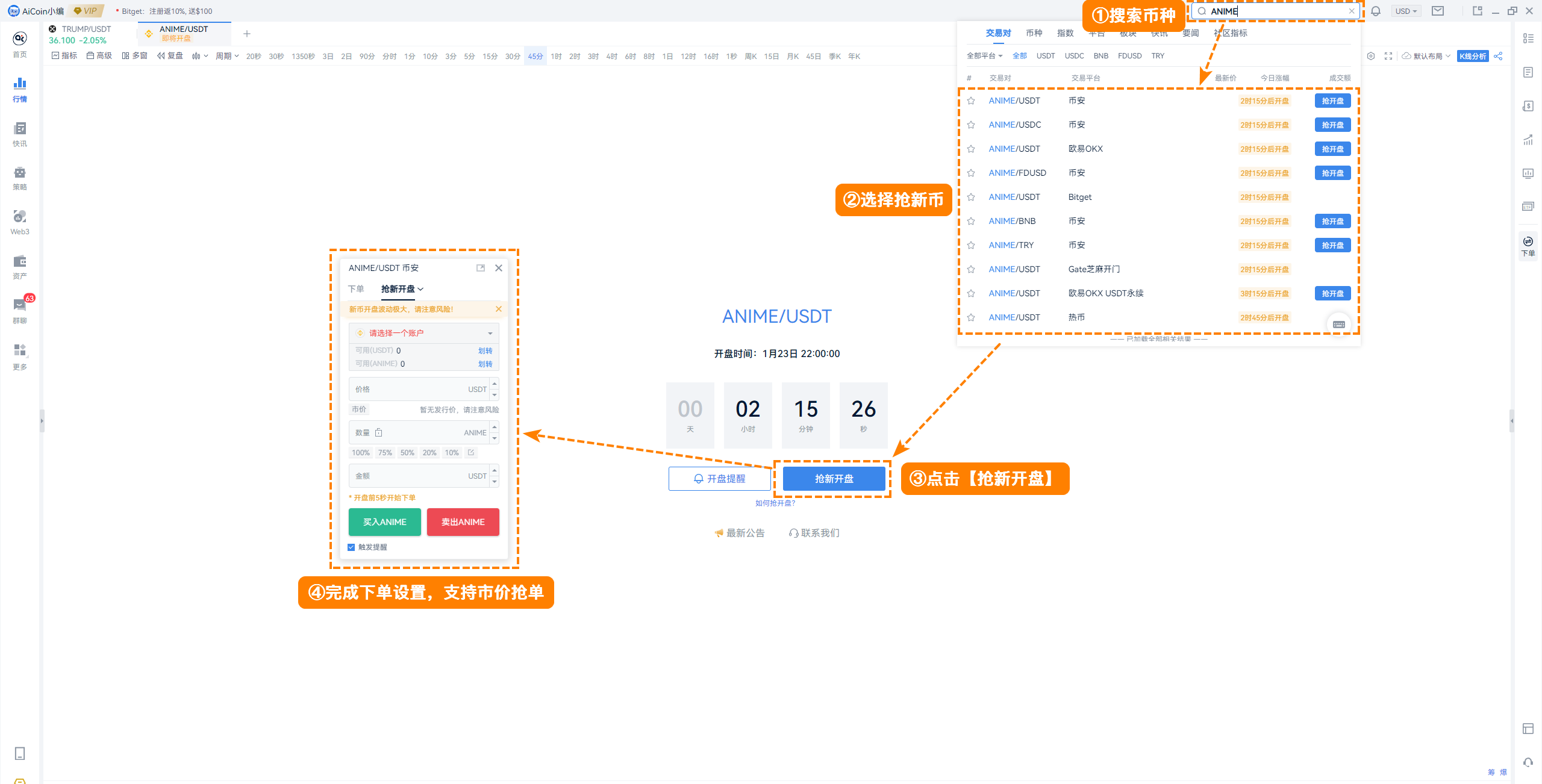Switch to the 币种 search tab
This screenshot has width=1542, height=784.
tap(1034, 33)
